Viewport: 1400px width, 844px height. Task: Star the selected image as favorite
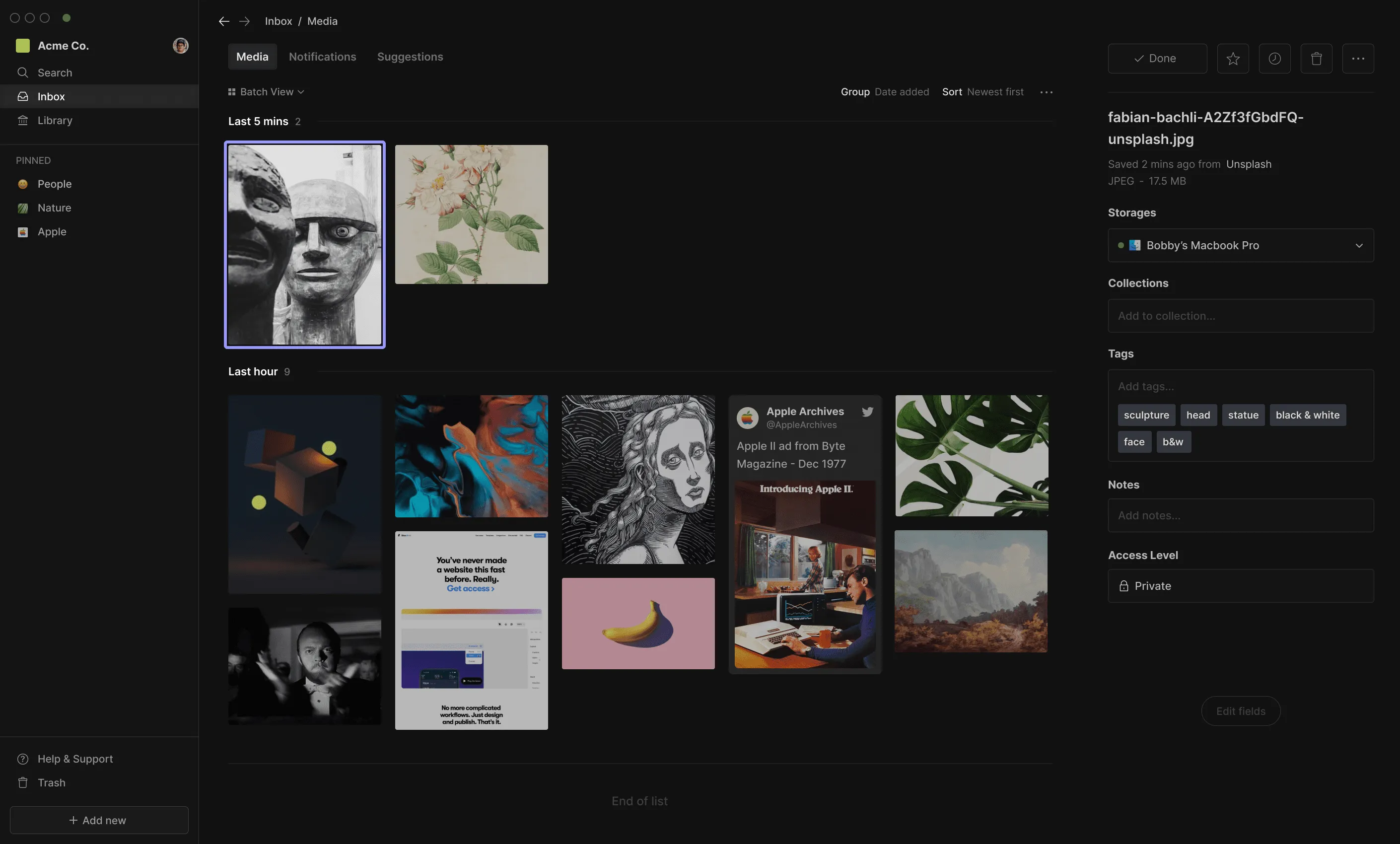click(1233, 59)
